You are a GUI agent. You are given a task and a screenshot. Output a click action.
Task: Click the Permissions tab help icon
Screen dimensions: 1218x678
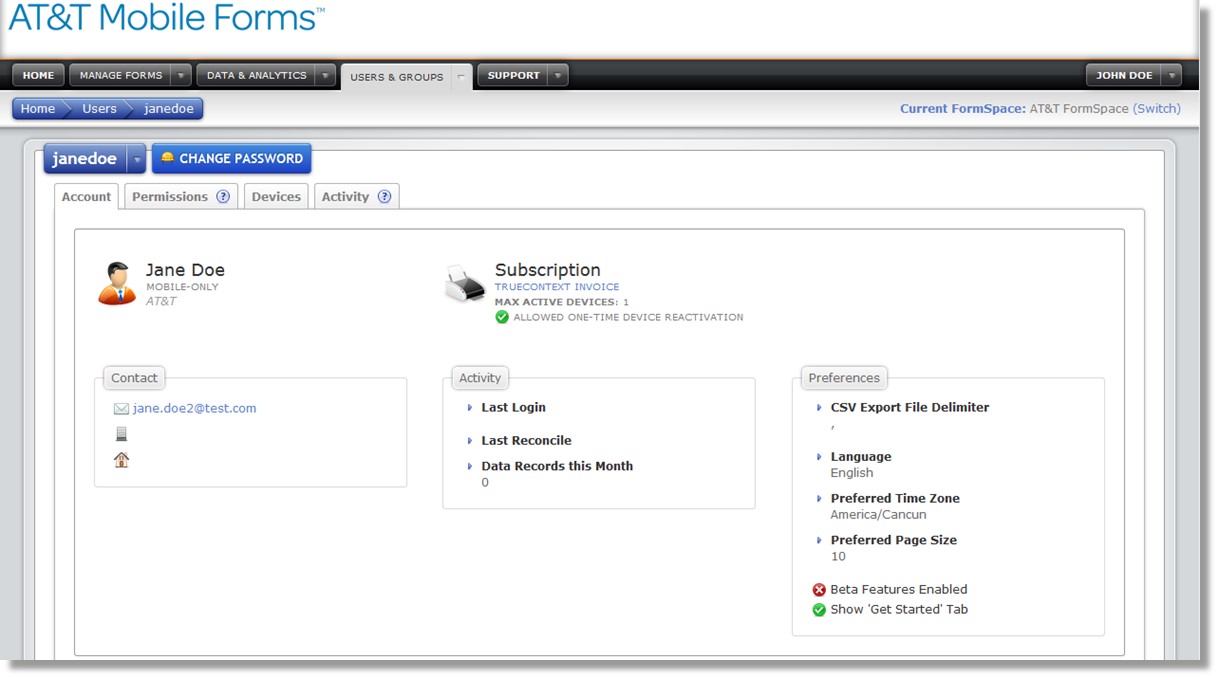(x=223, y=197)
